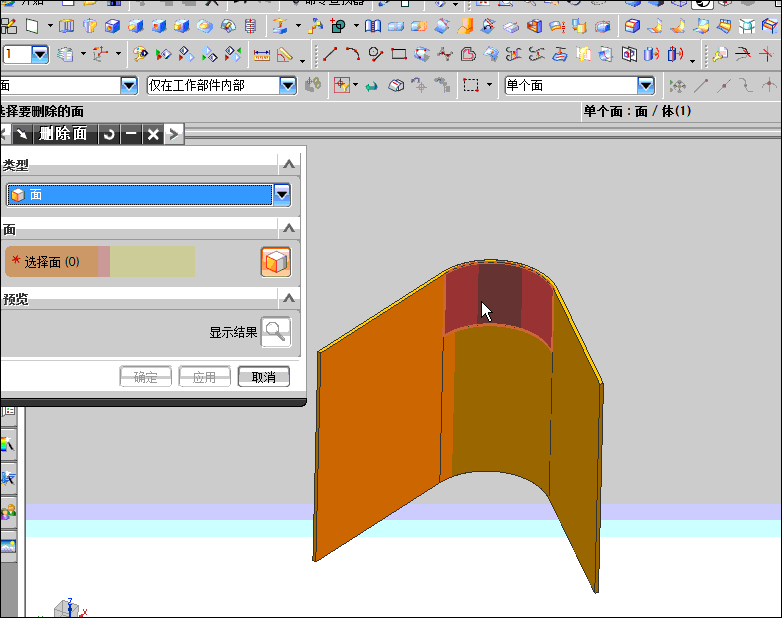This screenshot has width=782, height=618.
Task: Click the Unite boolean icon
Action: pyautogui.click(x=338, y=26)
